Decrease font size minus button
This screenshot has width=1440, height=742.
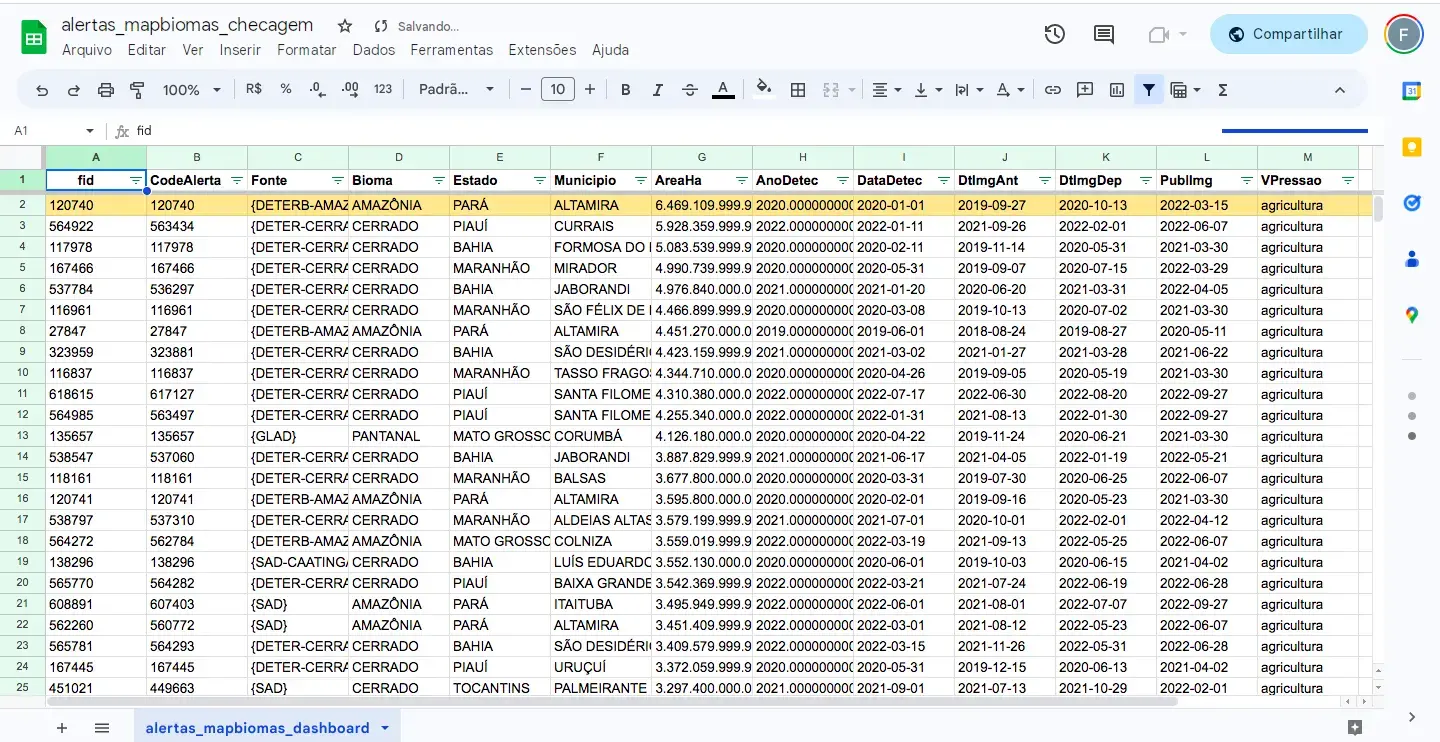tap(526, 90)
